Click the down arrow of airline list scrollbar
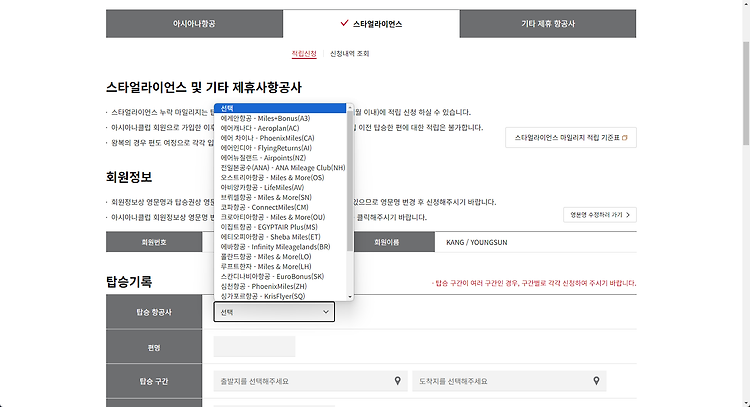 (x=350, y=297)
